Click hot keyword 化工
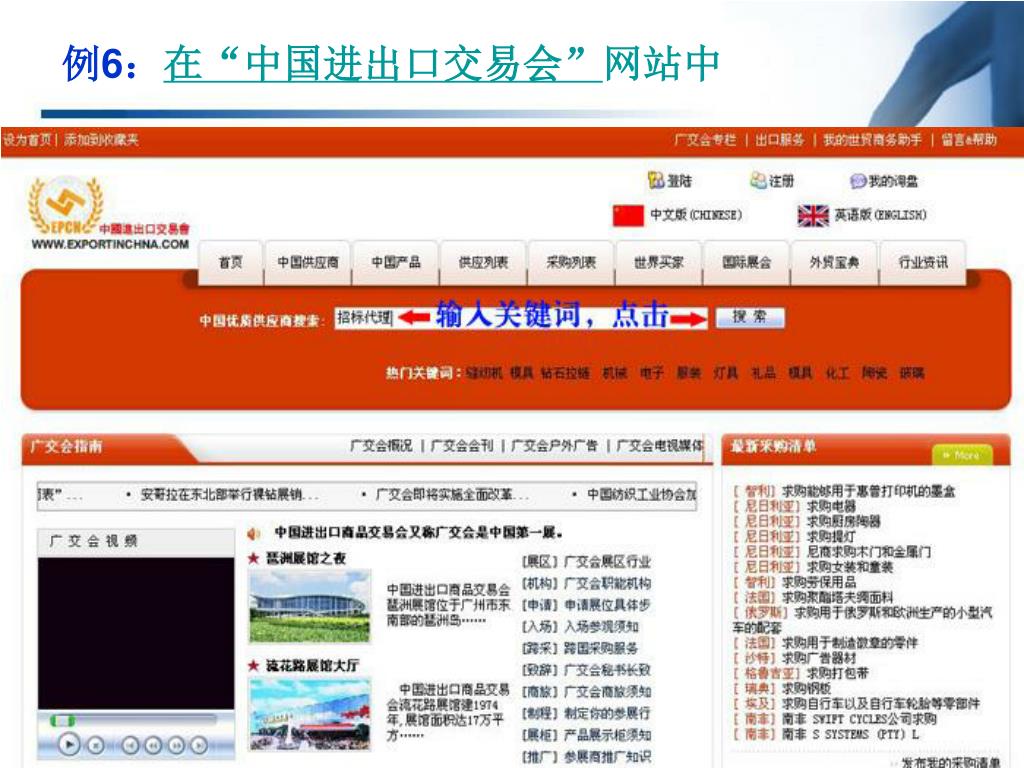Screen dimensions: 1024x768 coord(837,373)
